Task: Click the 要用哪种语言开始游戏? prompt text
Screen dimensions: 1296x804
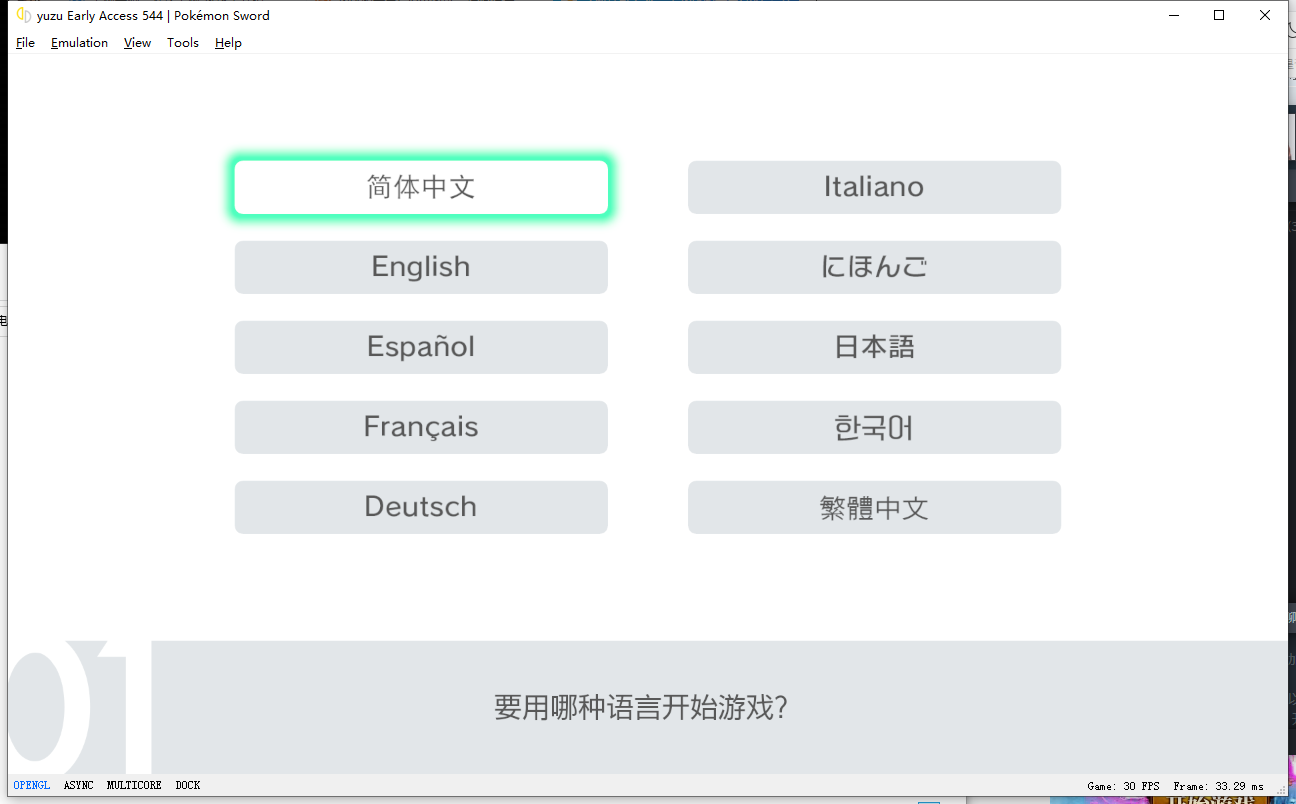Action: 641,708
